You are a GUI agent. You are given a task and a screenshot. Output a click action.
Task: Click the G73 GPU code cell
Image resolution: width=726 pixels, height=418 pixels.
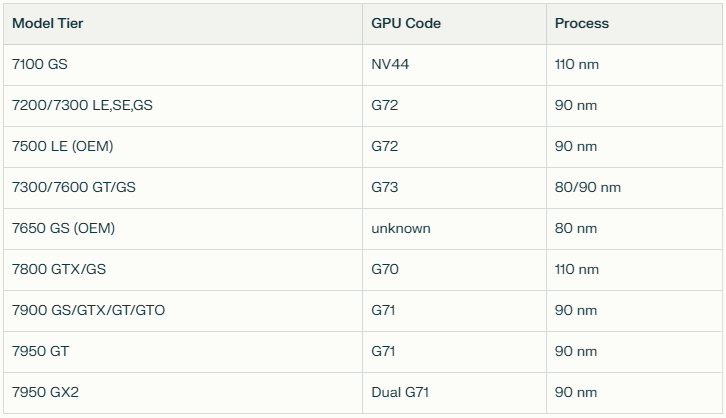pyautogui.click(x=384, y=187)
